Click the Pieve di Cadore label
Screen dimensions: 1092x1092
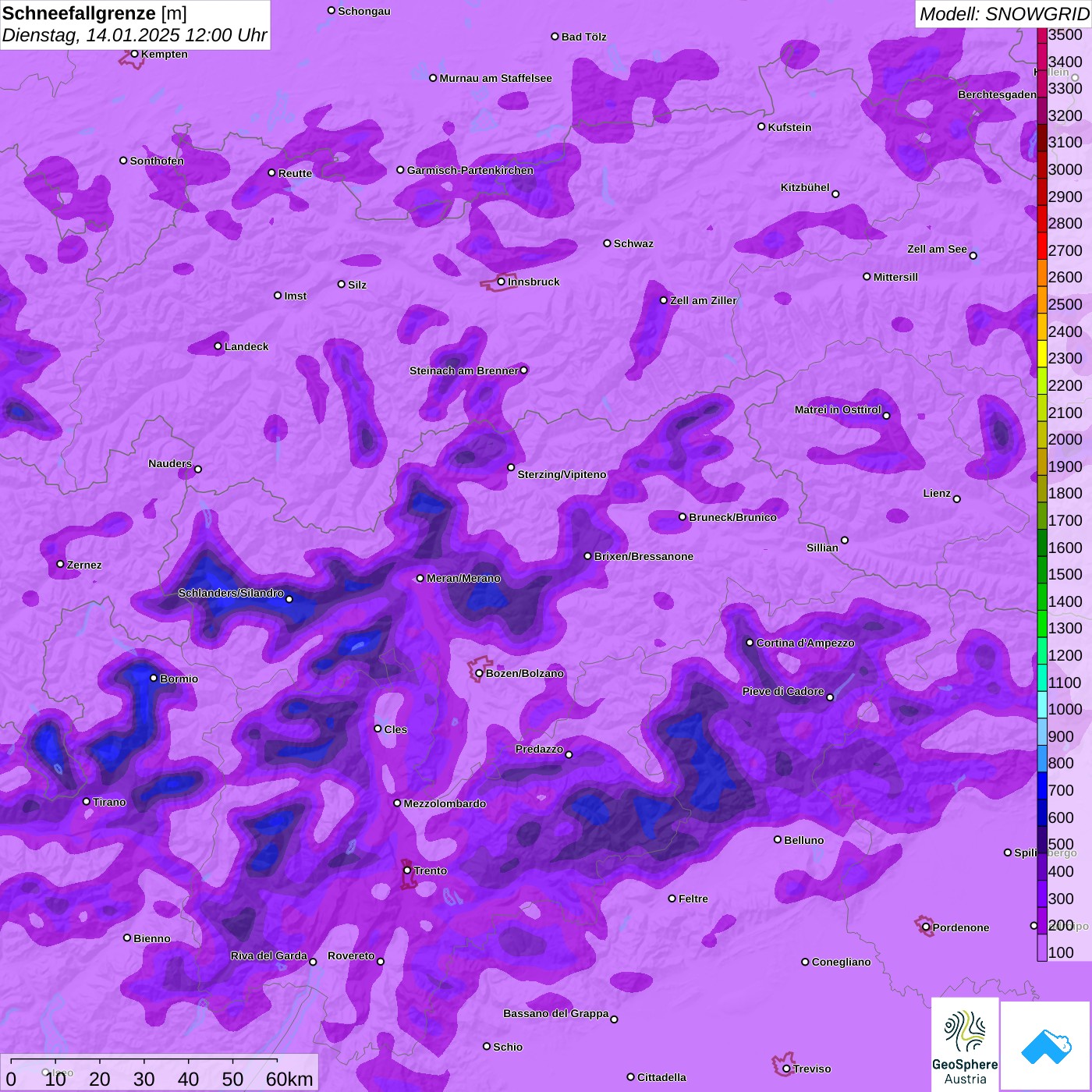tap(783, 691)
